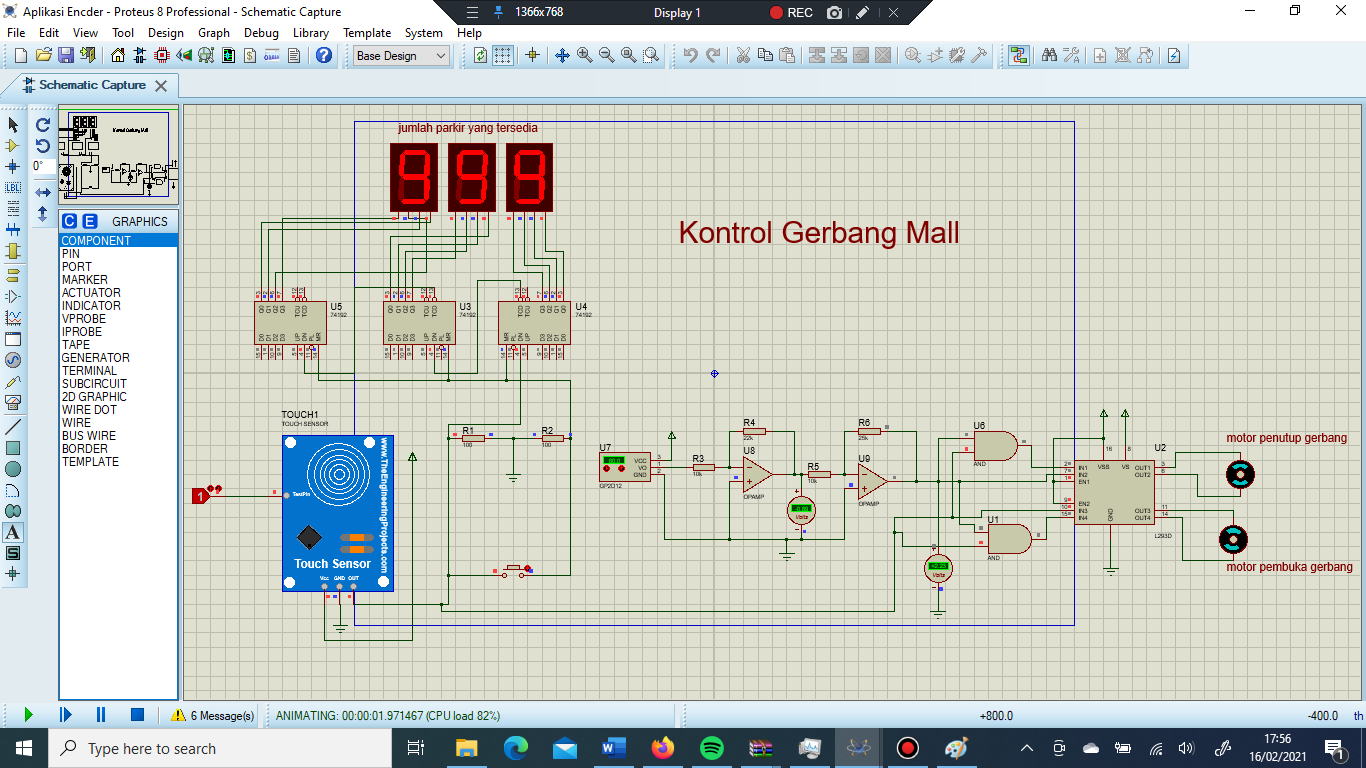Viewport: 1366px width, 768px height.
Task: Open the Base Design sheet dropdown
Action: pos(399,56)
